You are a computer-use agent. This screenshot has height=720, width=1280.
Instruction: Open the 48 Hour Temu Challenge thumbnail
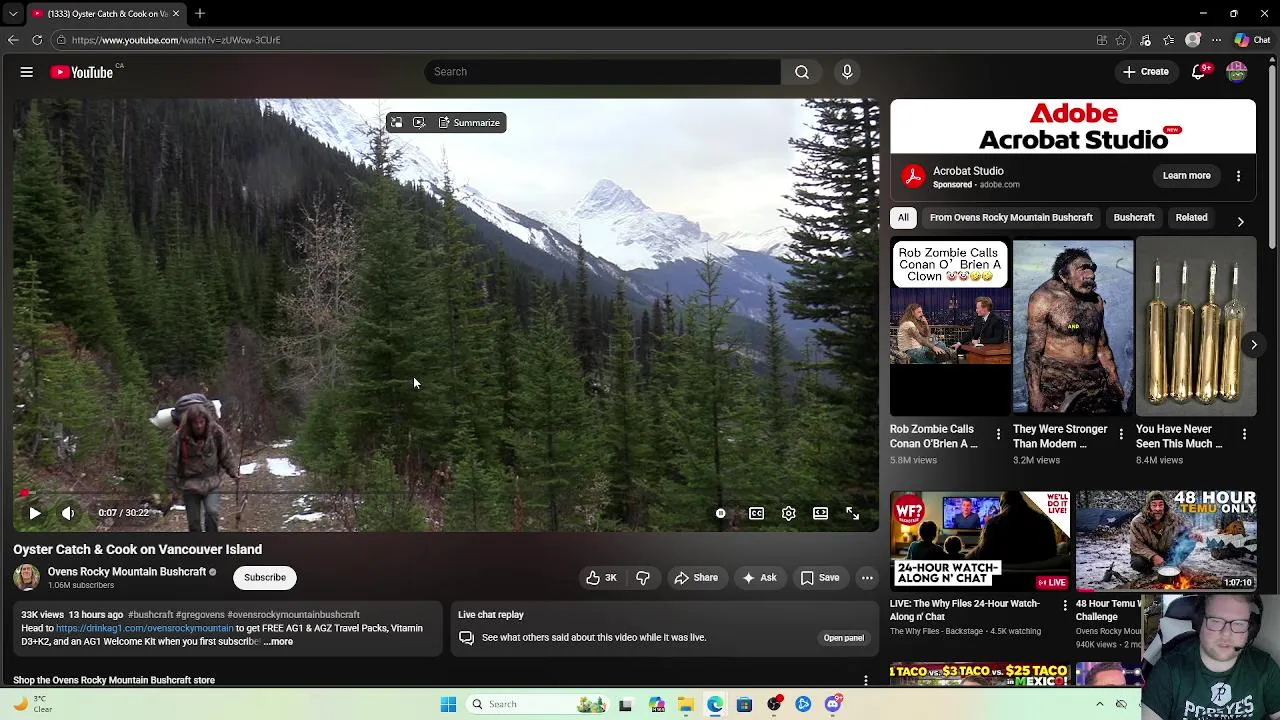[x=1166, y=541]
